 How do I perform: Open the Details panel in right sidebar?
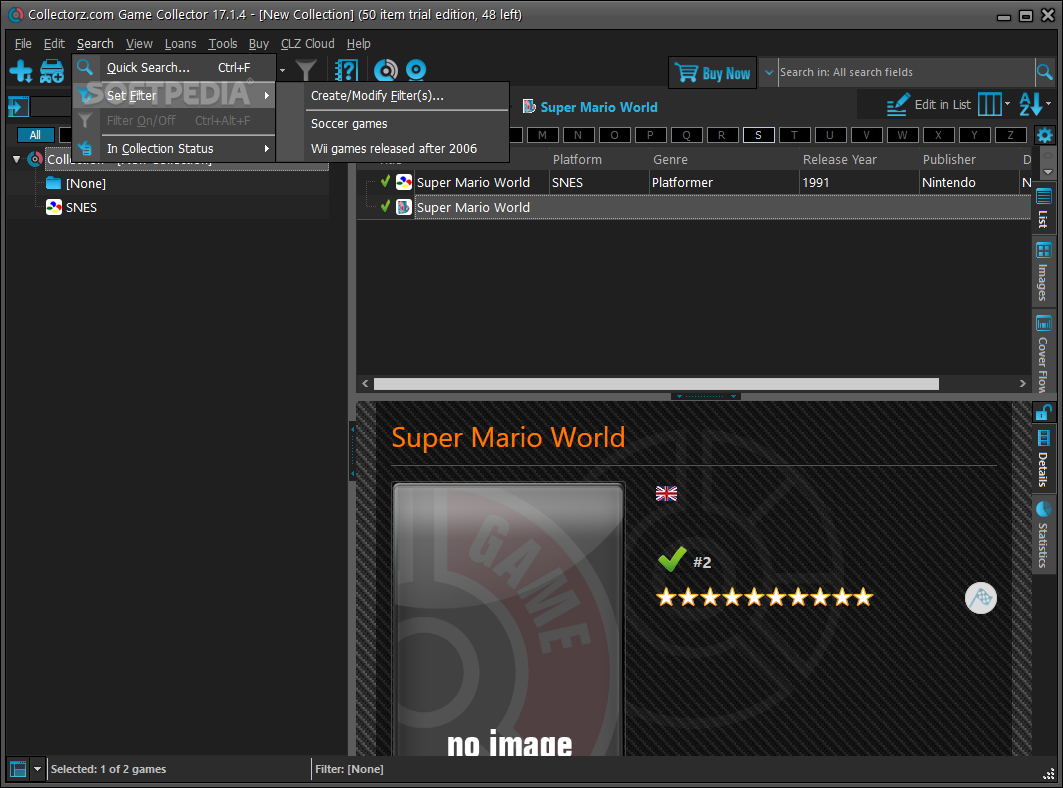(x=1043, y=459)
